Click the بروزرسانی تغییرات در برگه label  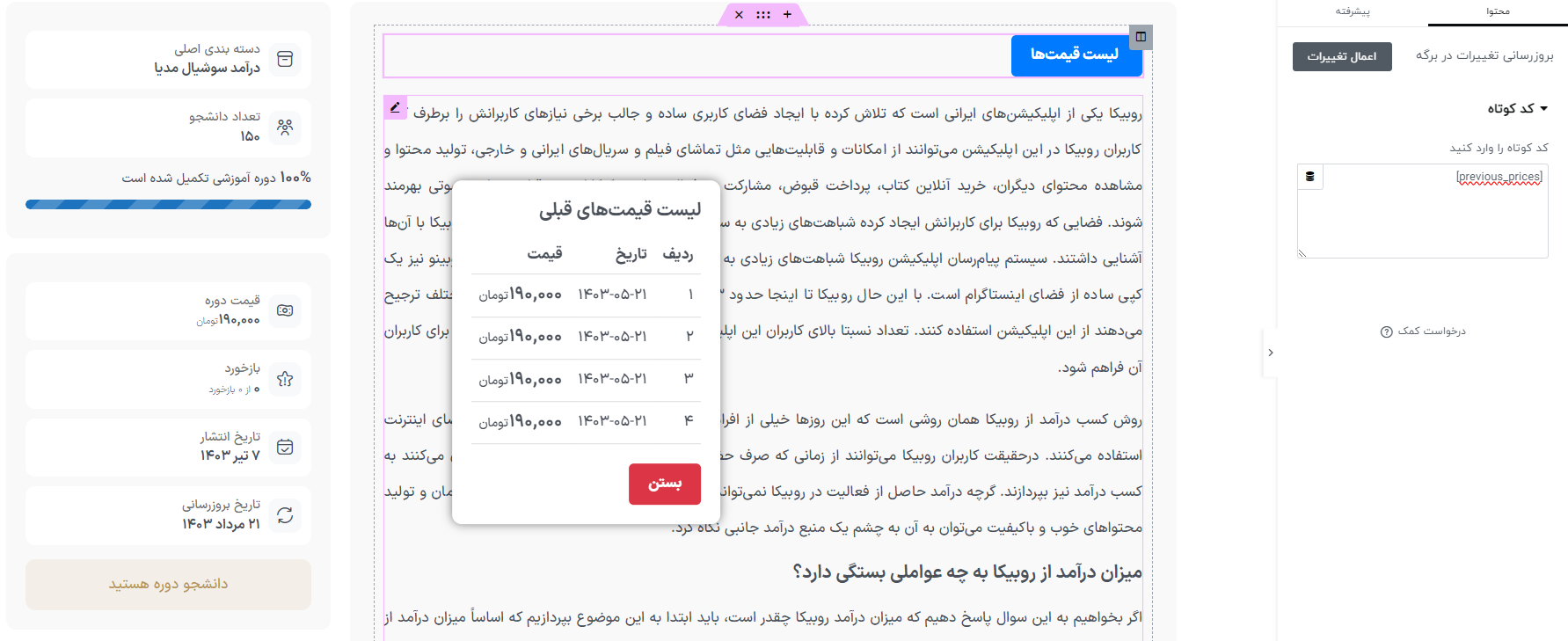click(1484, 56)
